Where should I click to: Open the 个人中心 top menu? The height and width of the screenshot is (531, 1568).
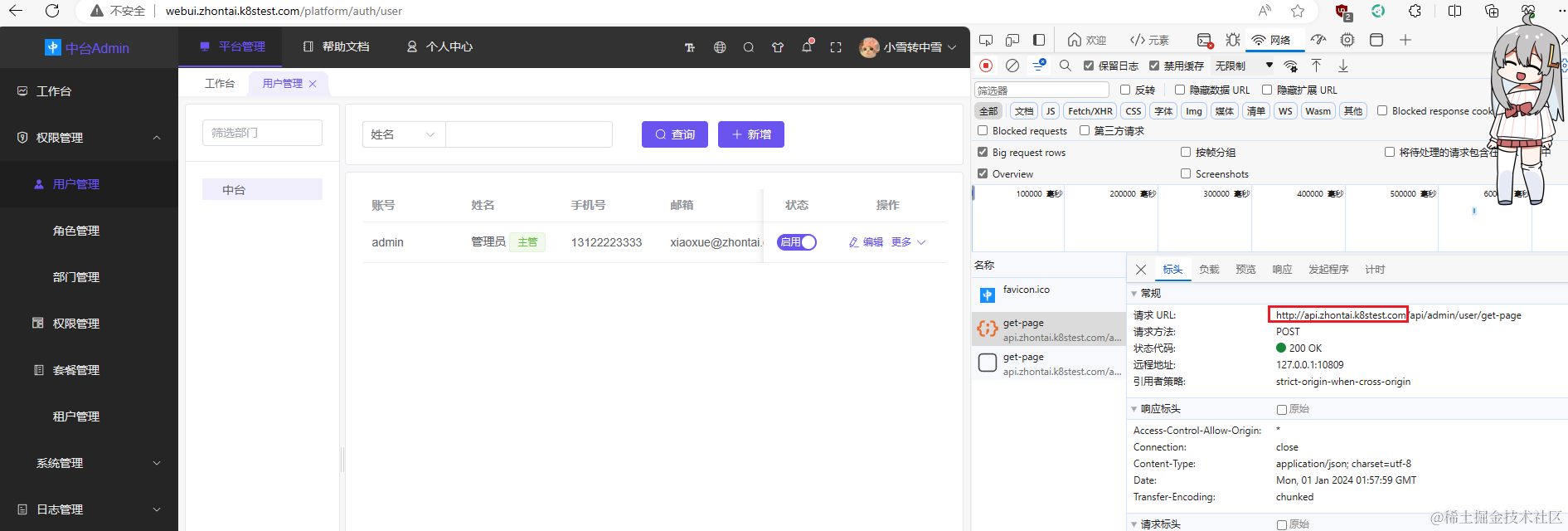point(439,47)
